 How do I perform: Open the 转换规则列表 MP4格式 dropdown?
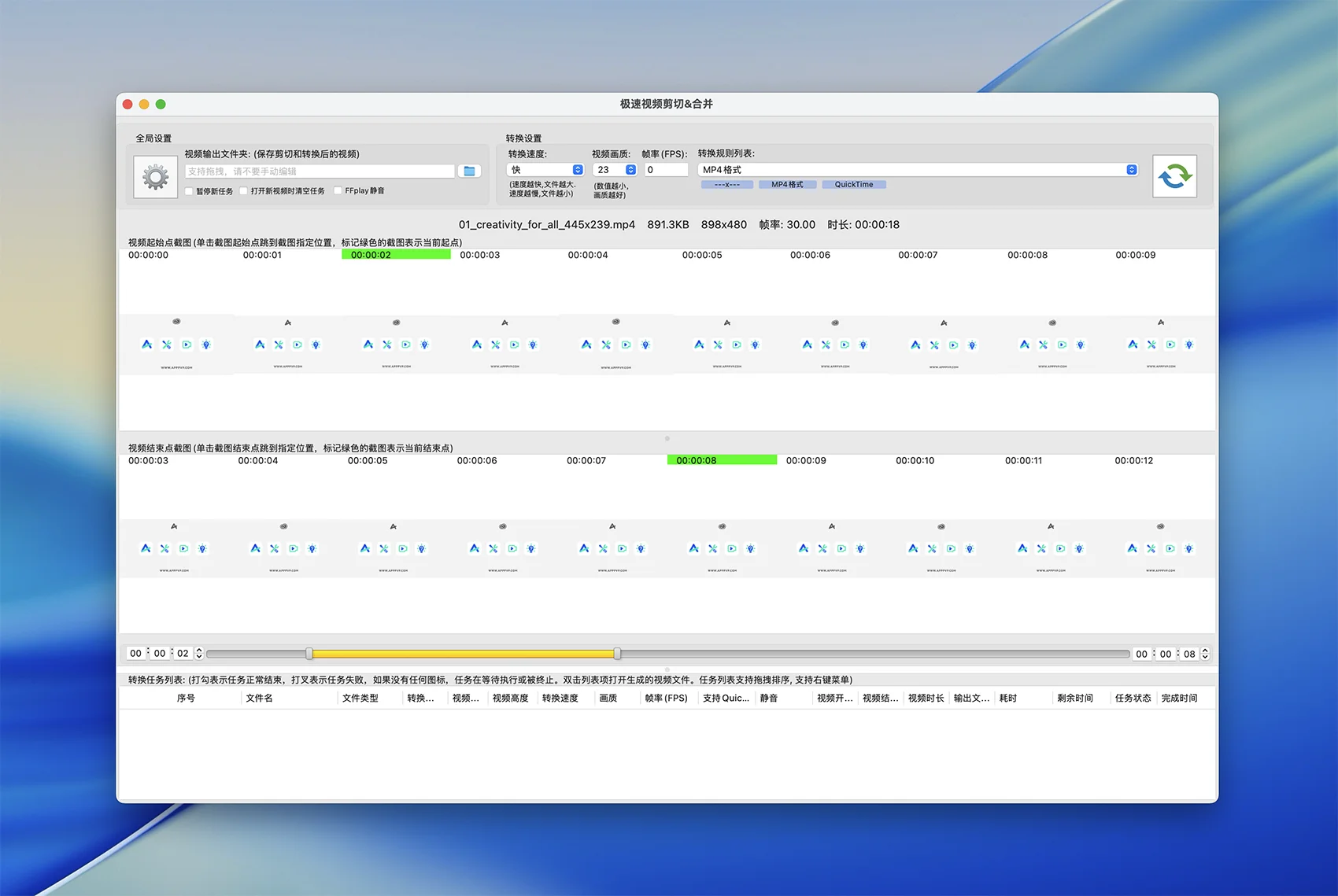click(918, 170)
